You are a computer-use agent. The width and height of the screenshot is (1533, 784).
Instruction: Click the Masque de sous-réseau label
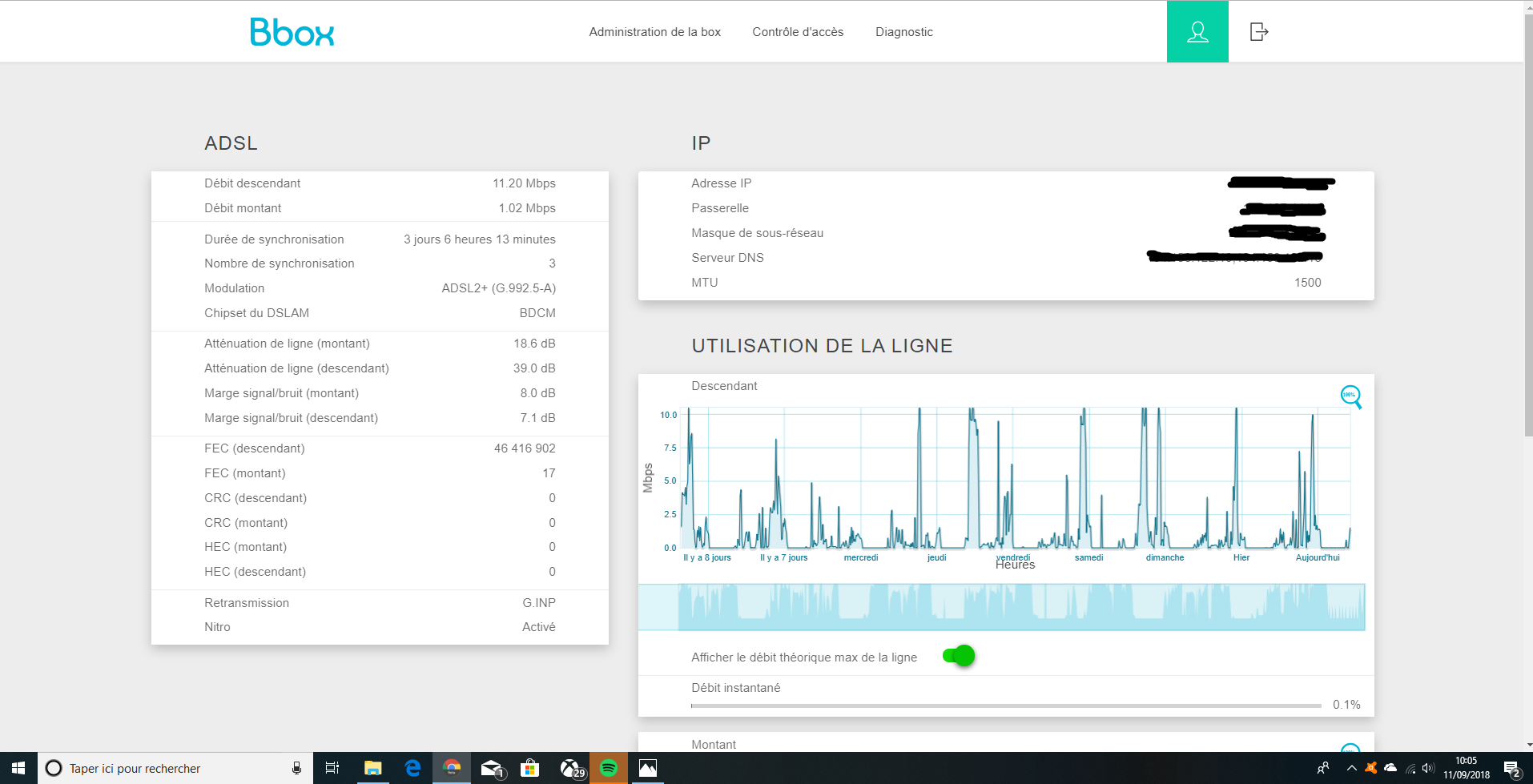pyautogui.click(x=757, y=233)
